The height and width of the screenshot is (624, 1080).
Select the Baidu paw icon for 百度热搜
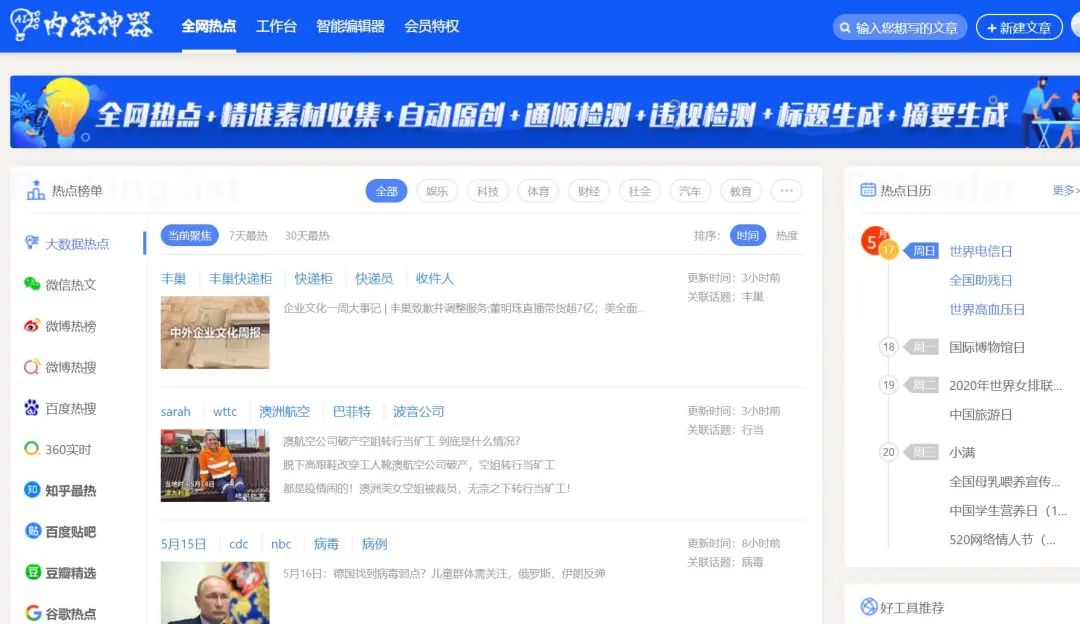tap(32, 408)
